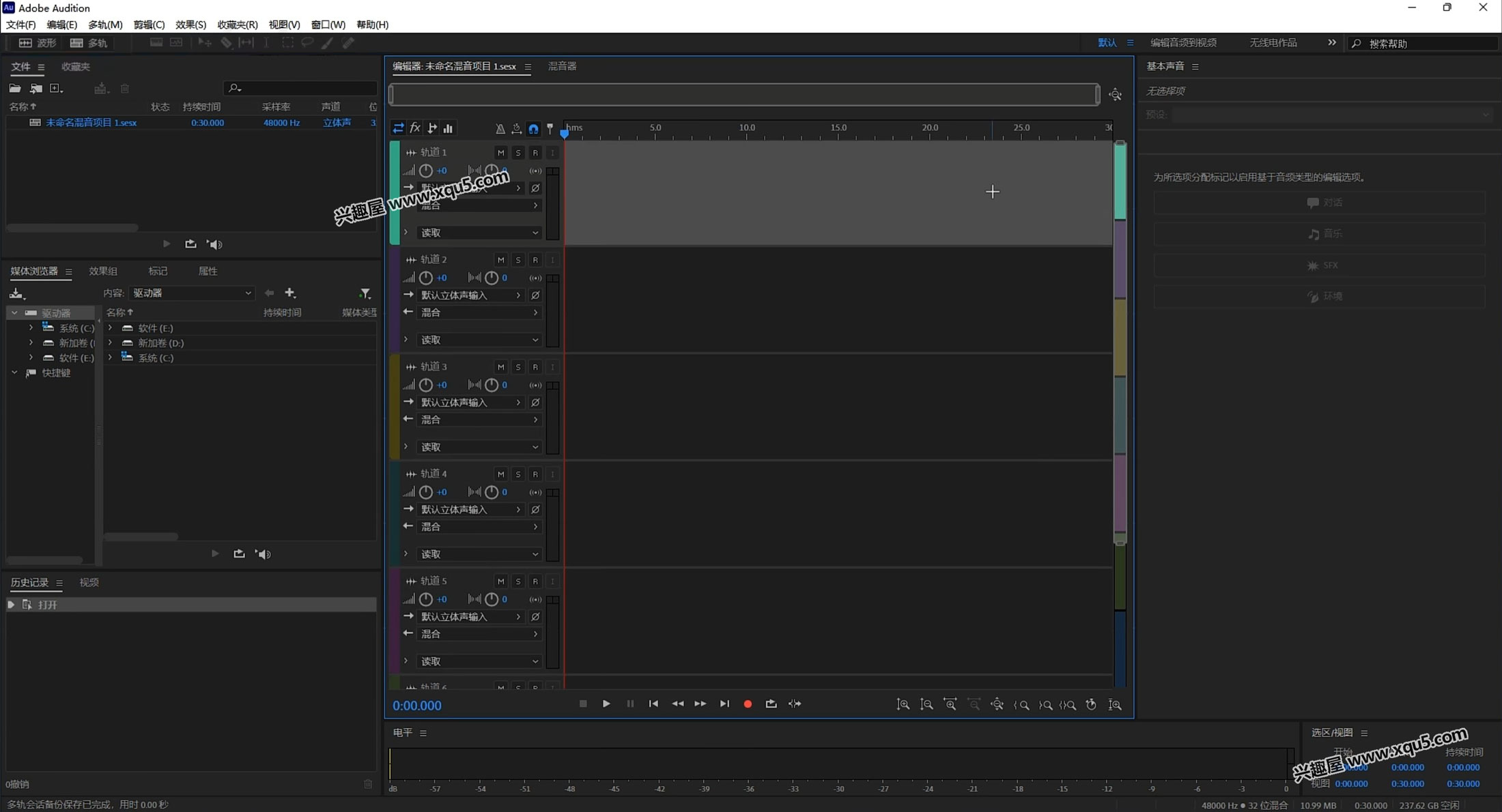
Task: Click the fx effects icon above tracks
Action: [x=415, y=128]
